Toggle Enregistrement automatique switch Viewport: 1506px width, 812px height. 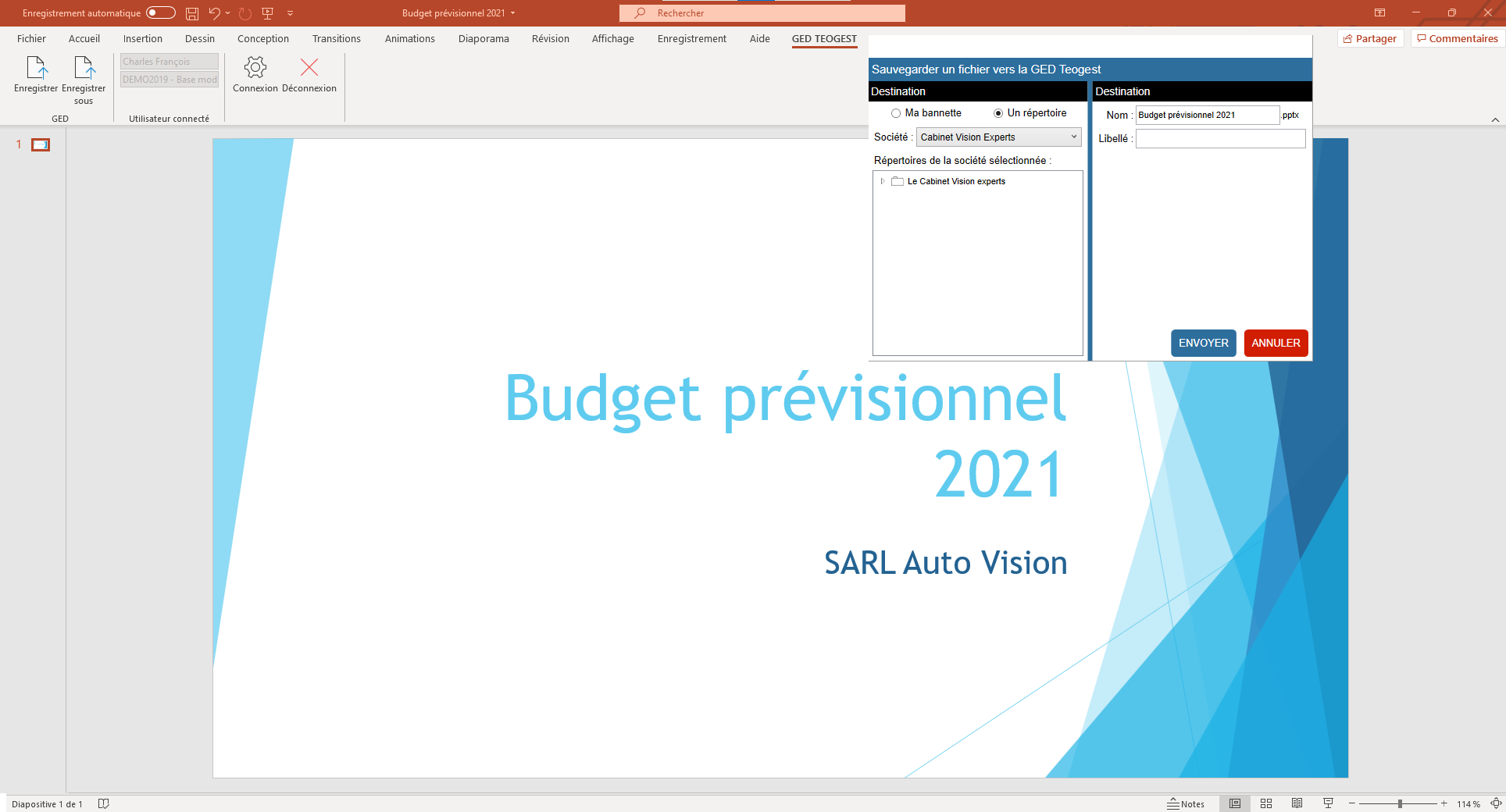click(161, 13)
